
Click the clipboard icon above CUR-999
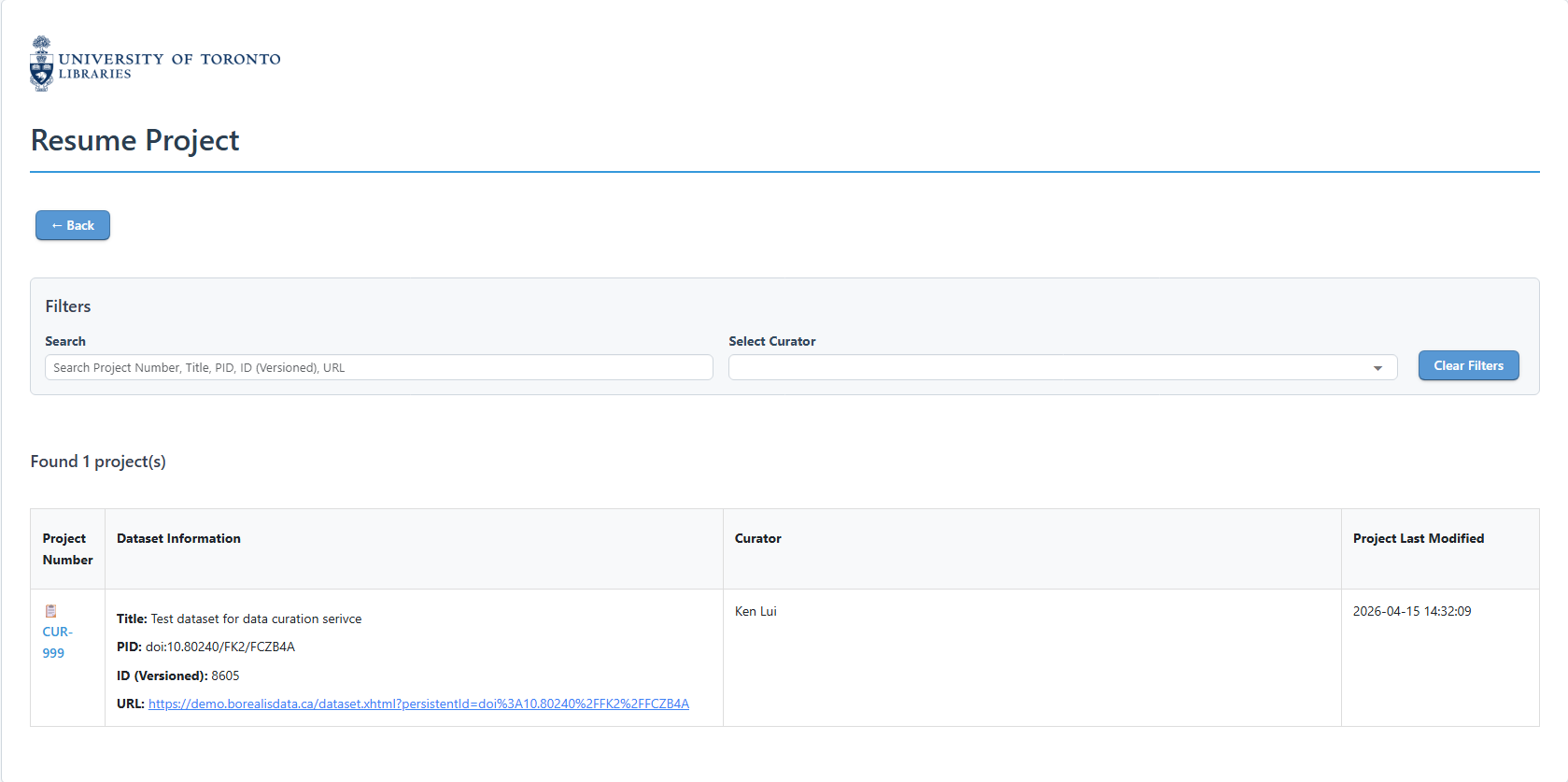[51, 611]
